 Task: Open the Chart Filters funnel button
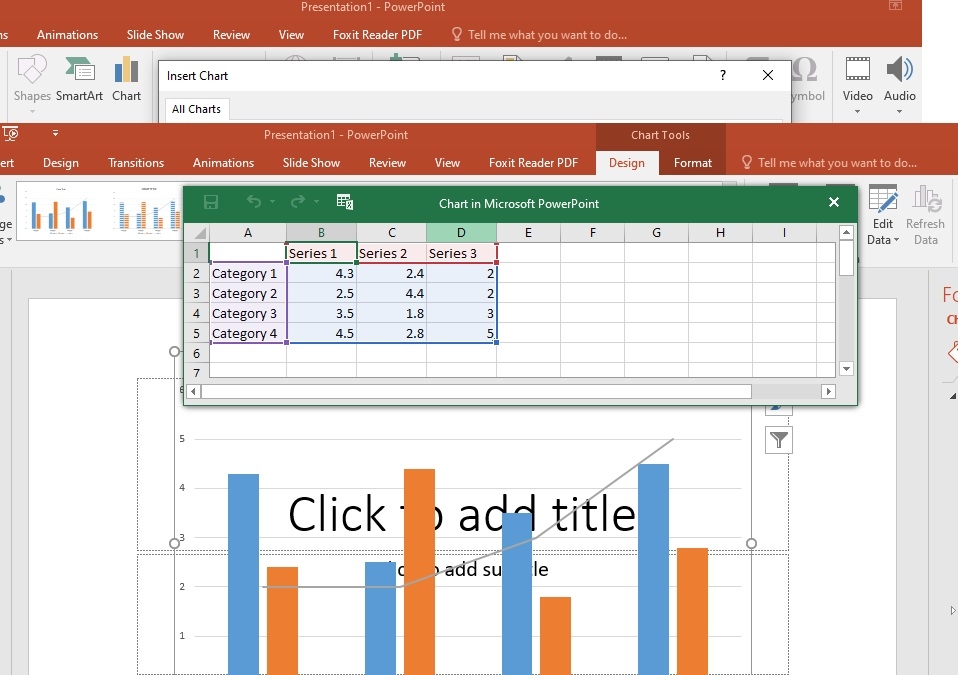point(779,440)
